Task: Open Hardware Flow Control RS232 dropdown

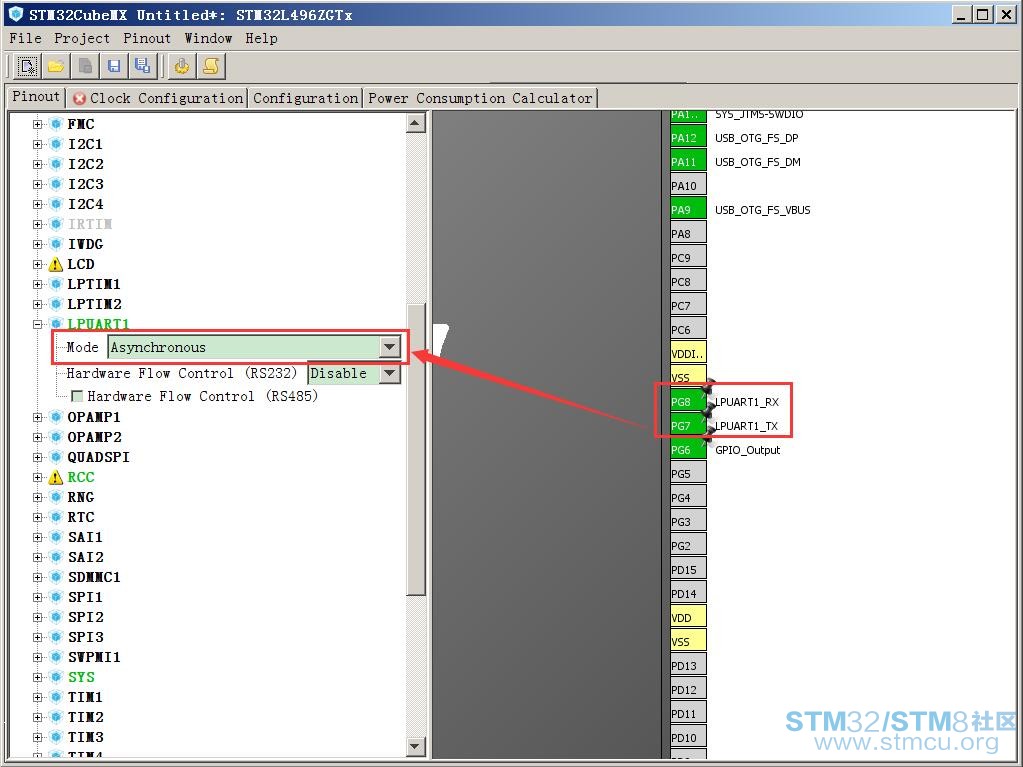Action: tap(389, 373)
